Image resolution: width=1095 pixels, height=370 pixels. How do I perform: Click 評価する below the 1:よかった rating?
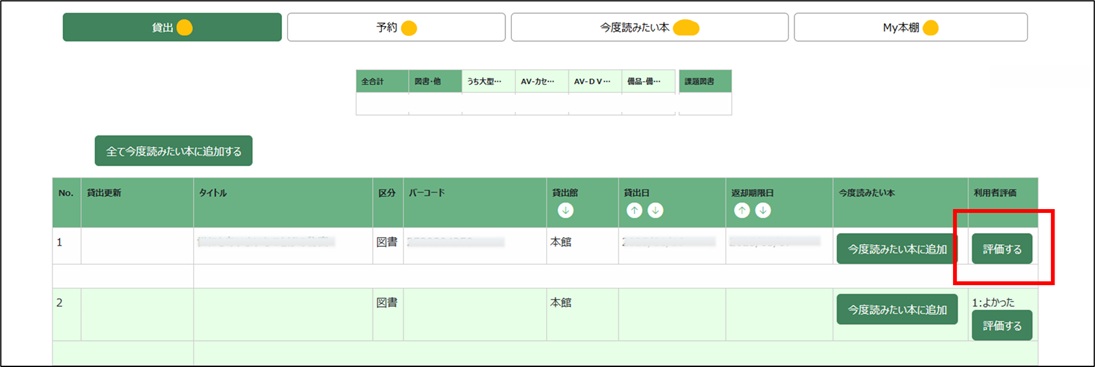pos(1001,325)
